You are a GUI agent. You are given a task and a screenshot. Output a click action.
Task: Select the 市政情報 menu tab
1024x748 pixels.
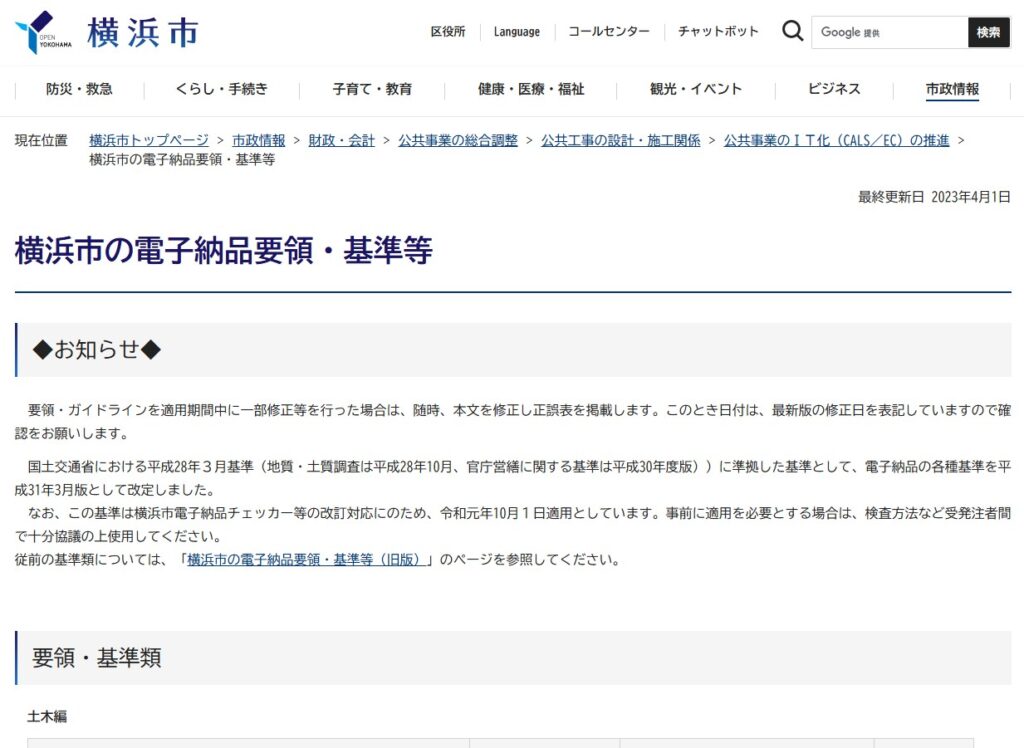coord(952,89)
